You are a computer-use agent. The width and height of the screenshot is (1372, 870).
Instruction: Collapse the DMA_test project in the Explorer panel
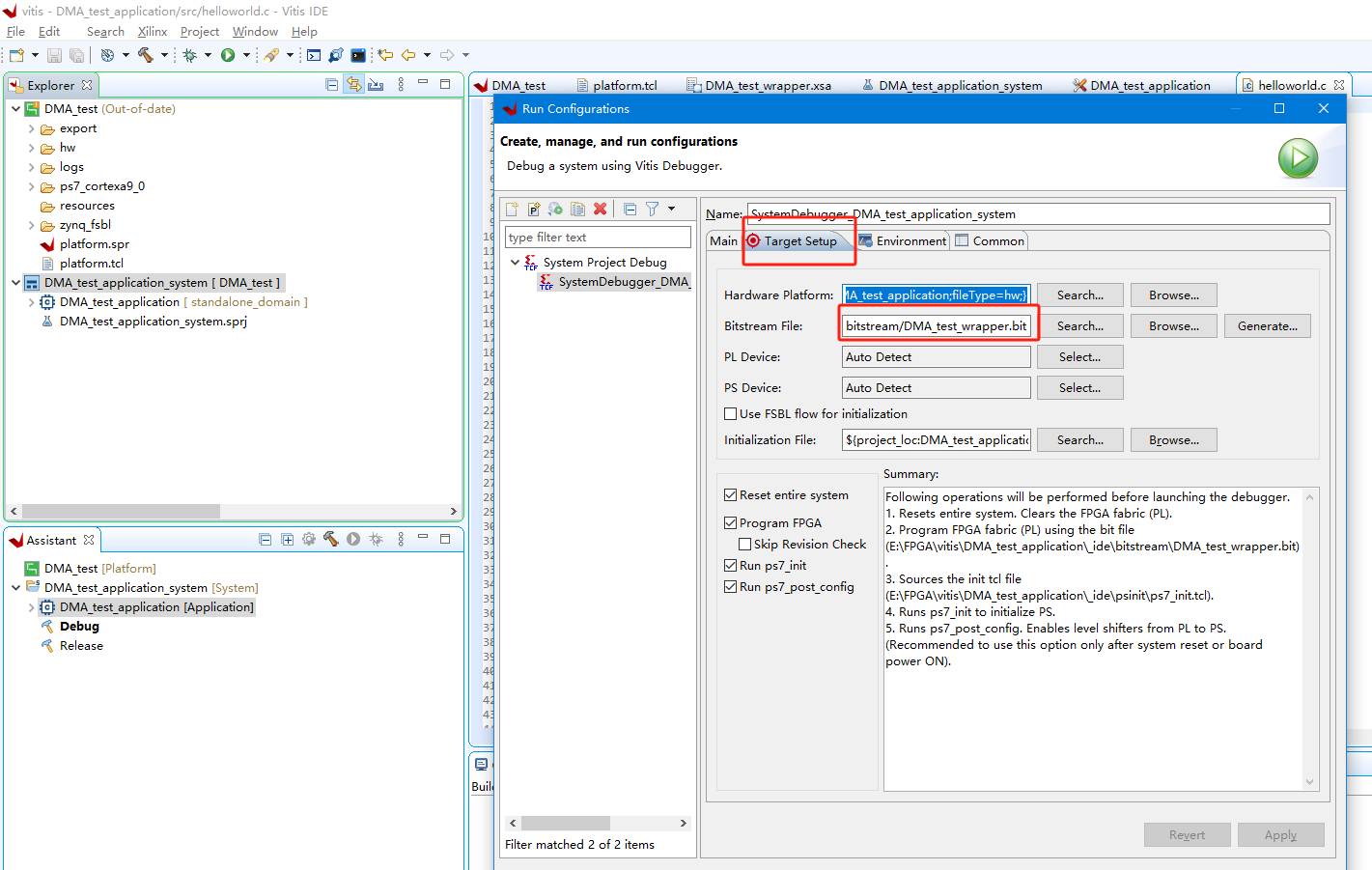click(15, 109)
